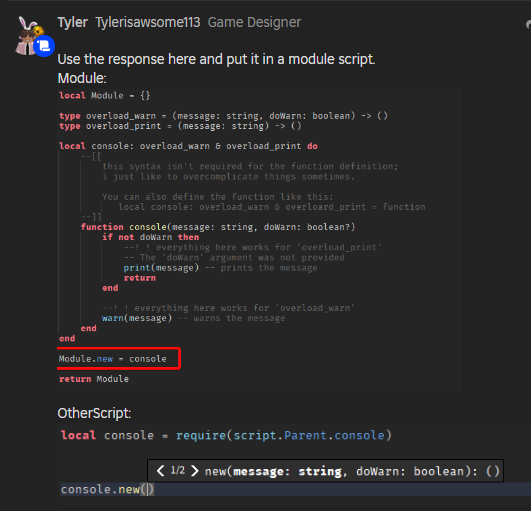531x511 pixels.
Task: Click the 'Module:' heading
Action: point(82,78)
